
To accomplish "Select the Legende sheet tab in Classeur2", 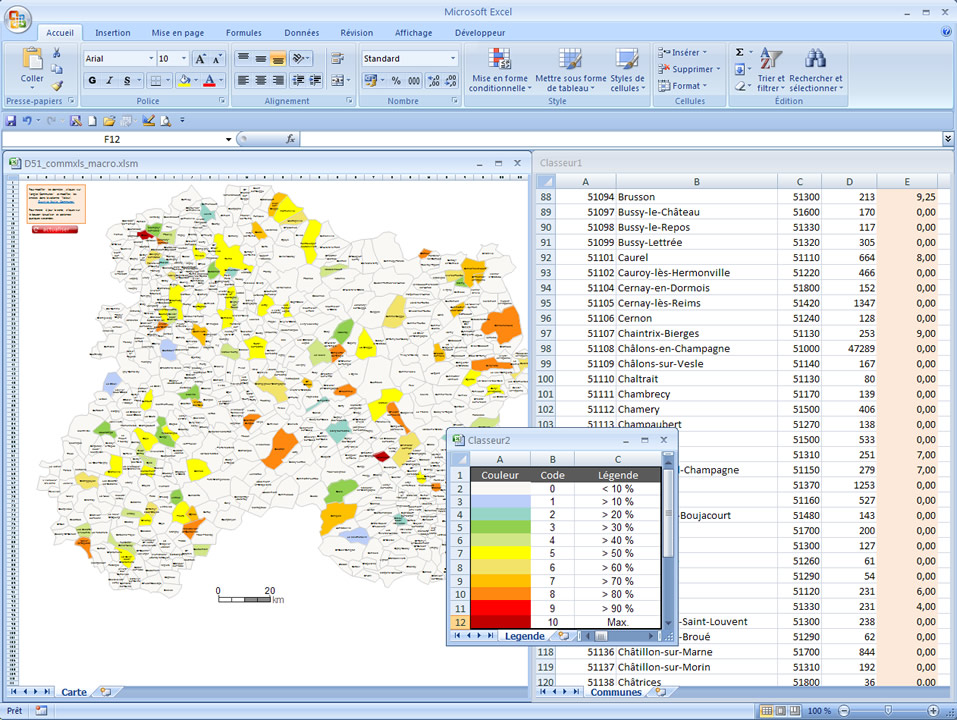I will 525,636.
